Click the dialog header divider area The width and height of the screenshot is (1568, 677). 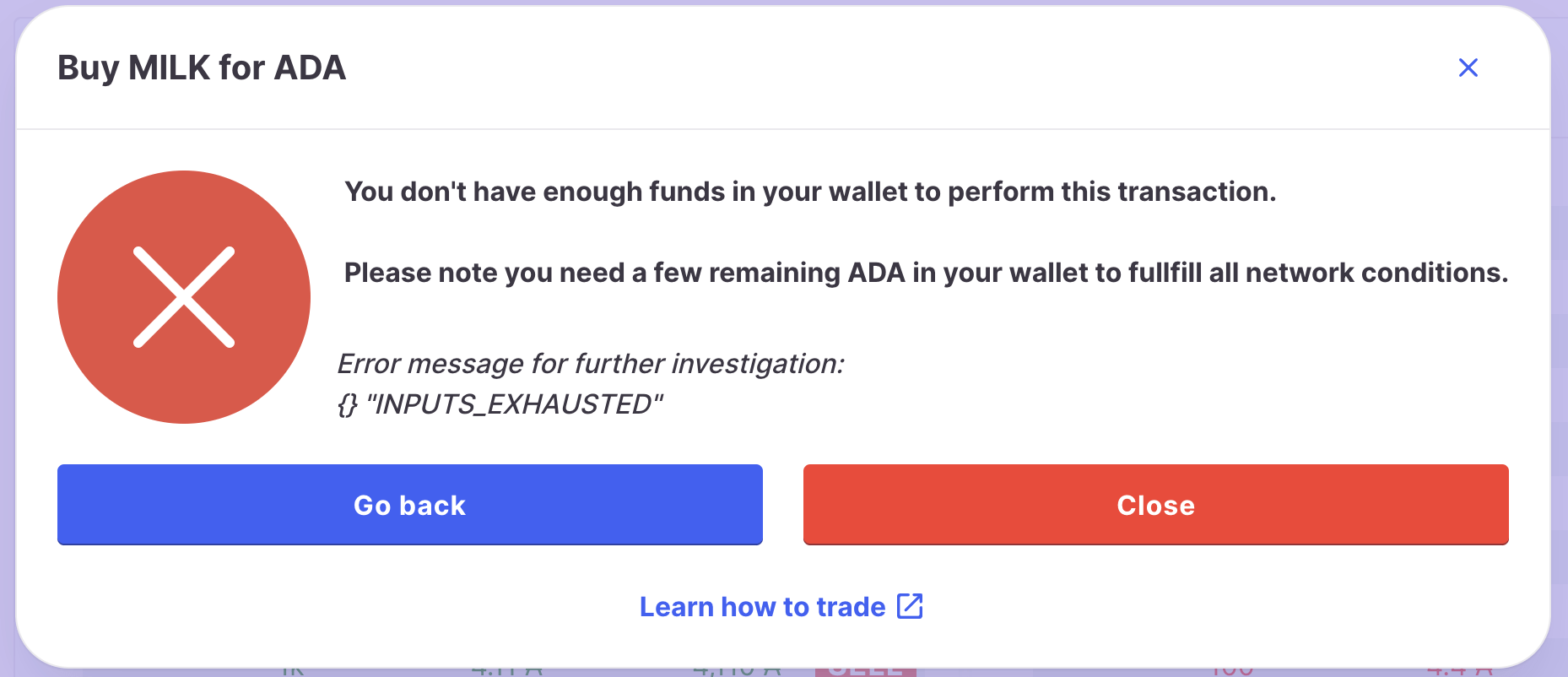(x=784, y=127)
